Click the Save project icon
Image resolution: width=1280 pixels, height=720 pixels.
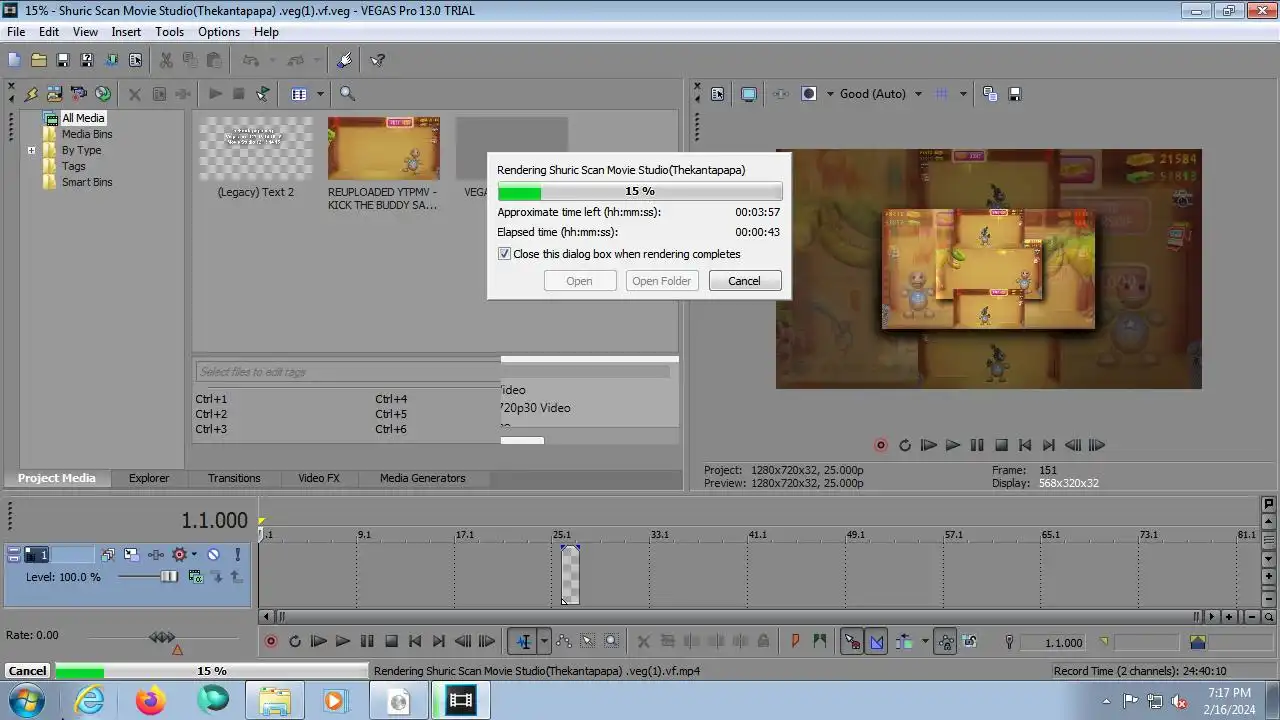pos(62,60)
